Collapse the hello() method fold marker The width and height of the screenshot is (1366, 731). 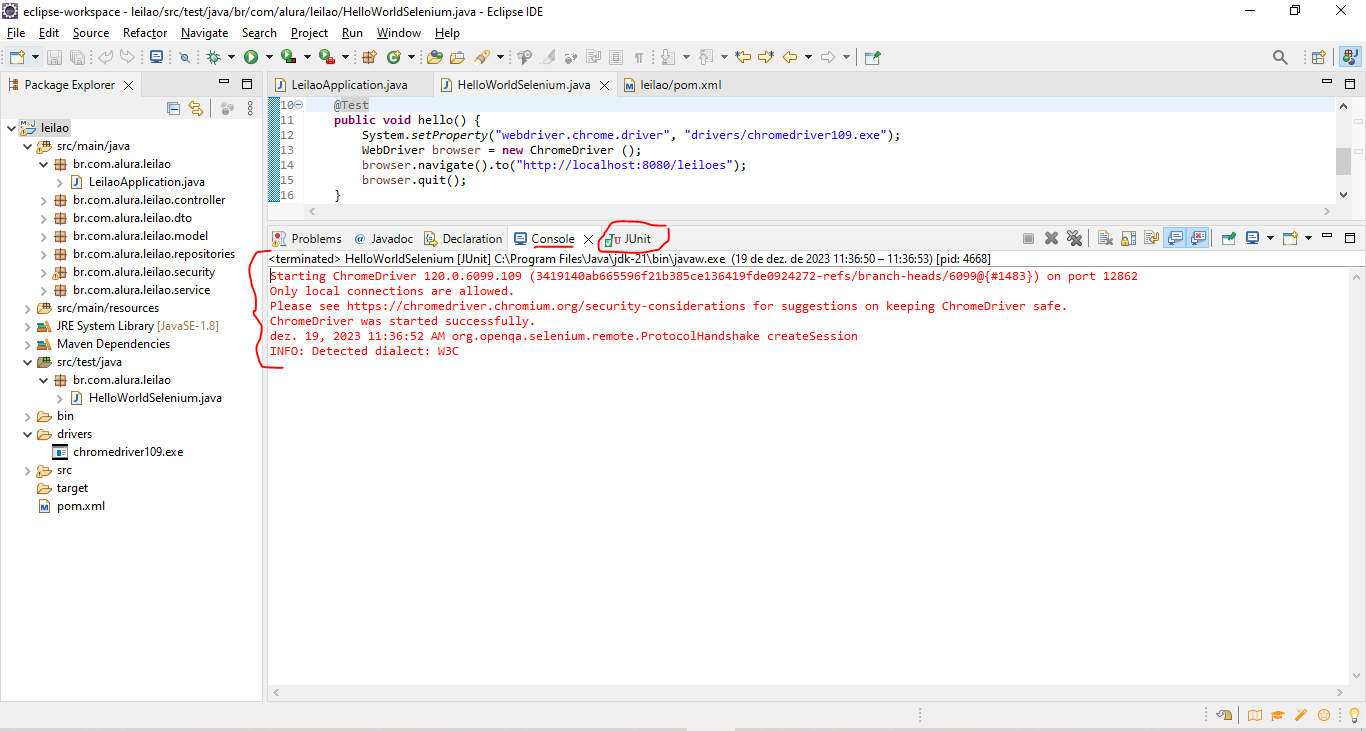click(x=299, y=105)
